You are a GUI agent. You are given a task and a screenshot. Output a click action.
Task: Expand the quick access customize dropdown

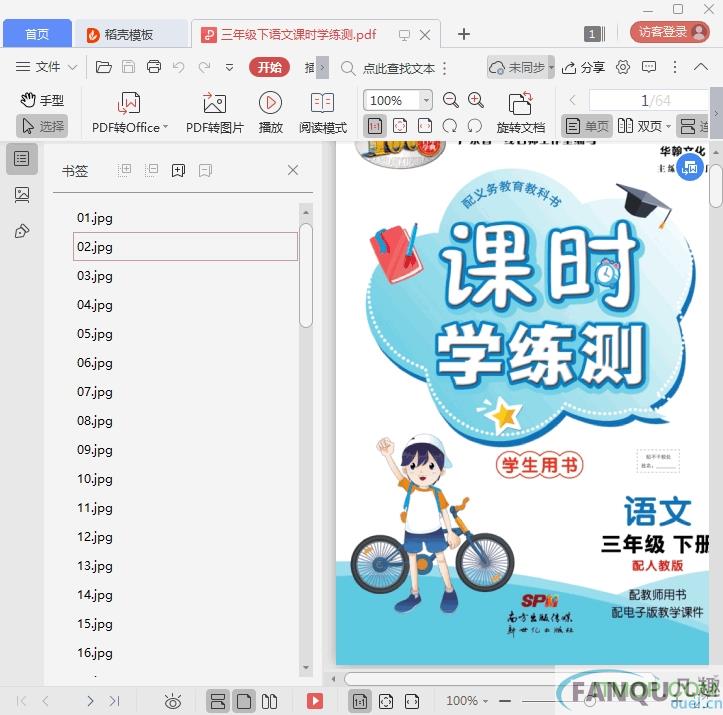229,68
